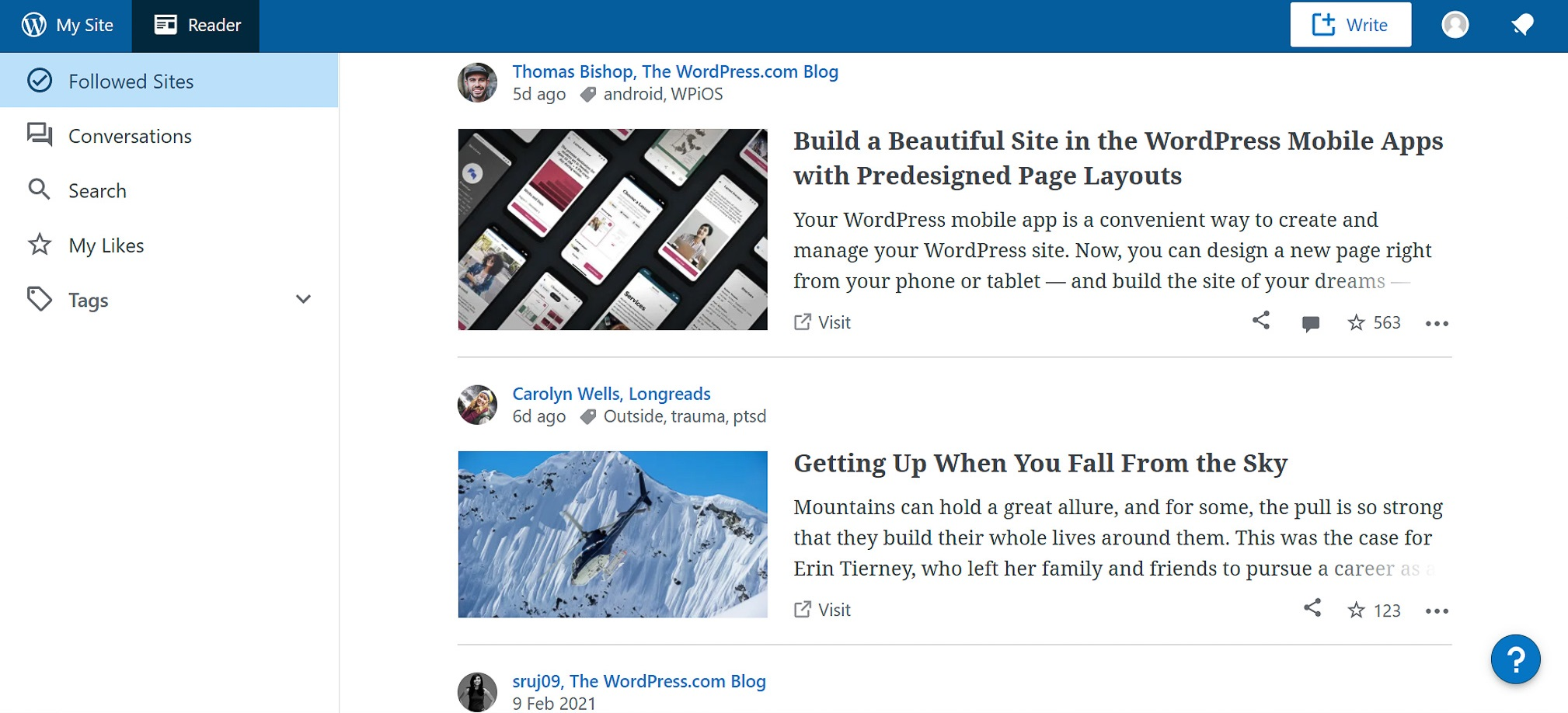The height and width of the screenshot is (713, 1568).
Task: Visit the Longreads post
Action: click(821, 610)
